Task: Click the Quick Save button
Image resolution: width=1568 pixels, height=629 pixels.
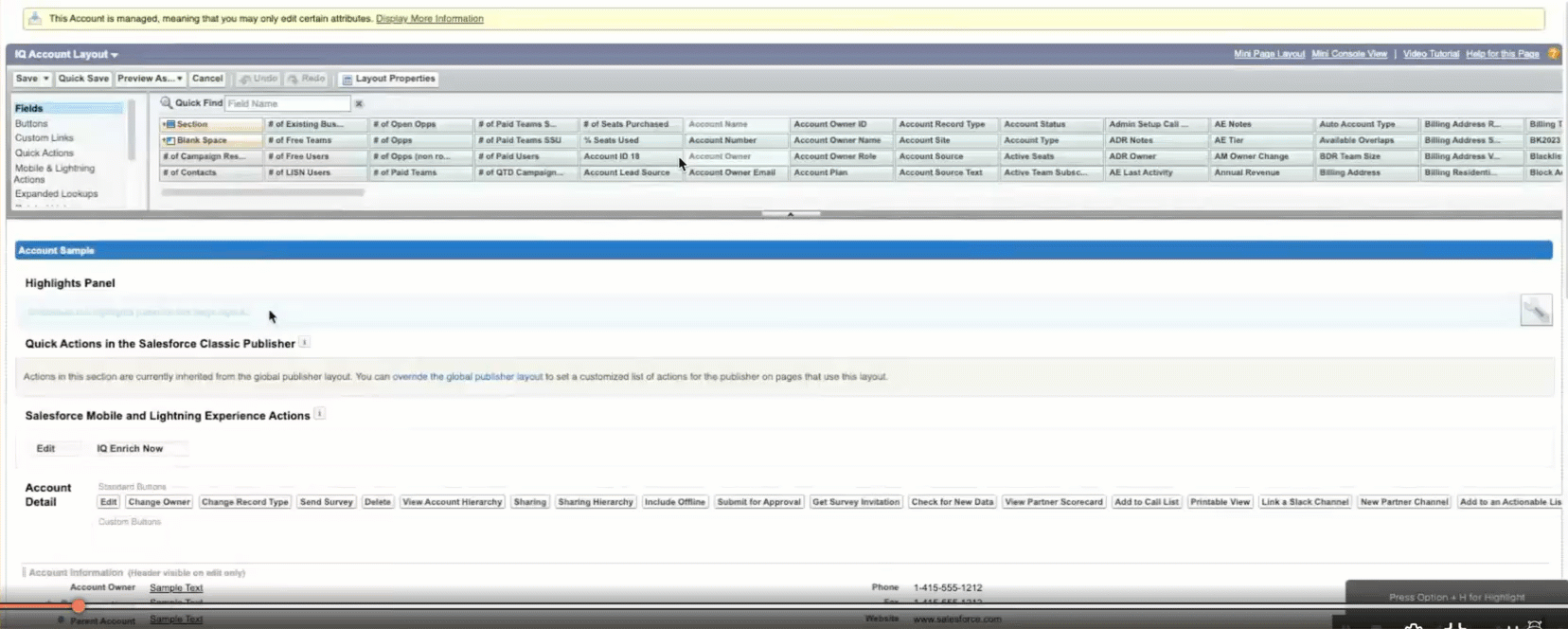Action: tap(83, 79)
